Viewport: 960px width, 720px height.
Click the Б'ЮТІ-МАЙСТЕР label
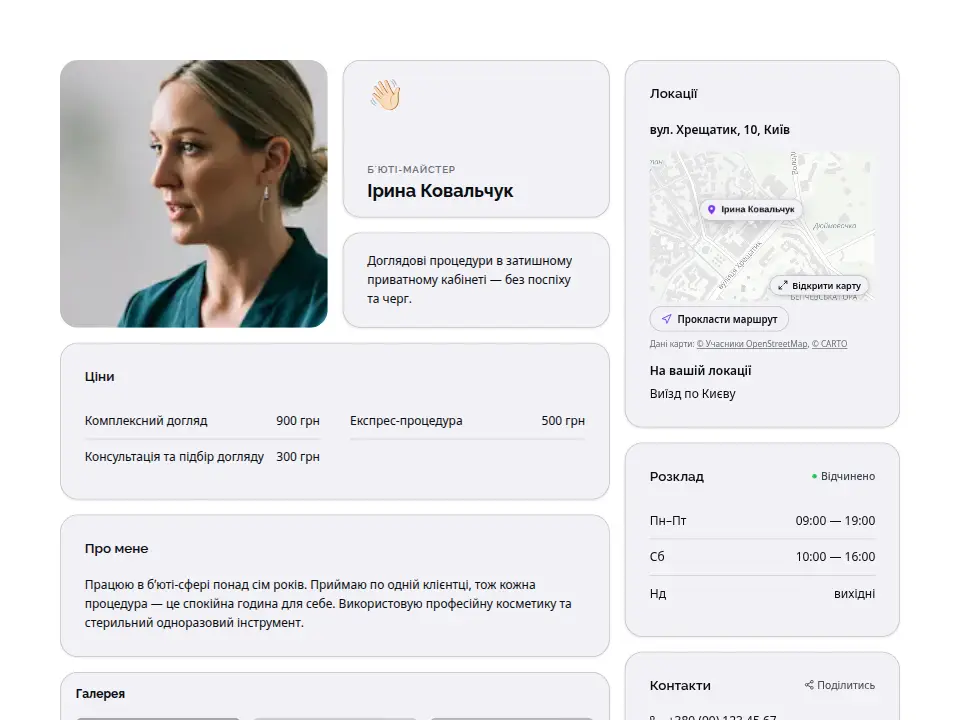[x=411, y=169]
